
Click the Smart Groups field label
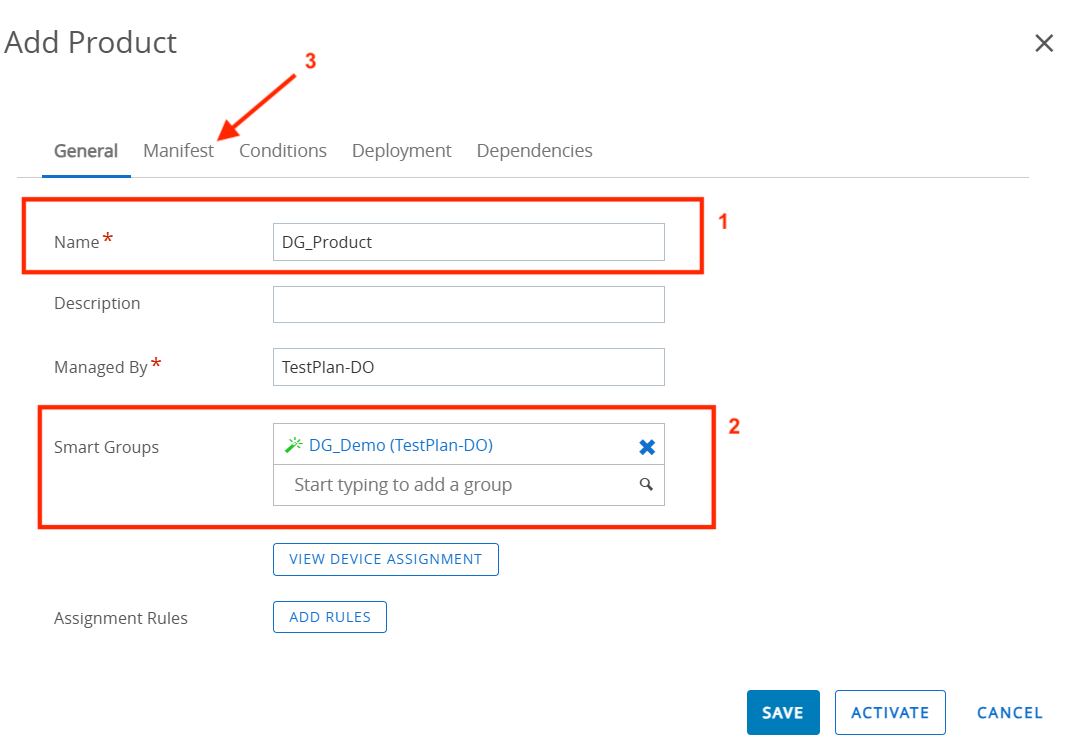coord(106,447)
